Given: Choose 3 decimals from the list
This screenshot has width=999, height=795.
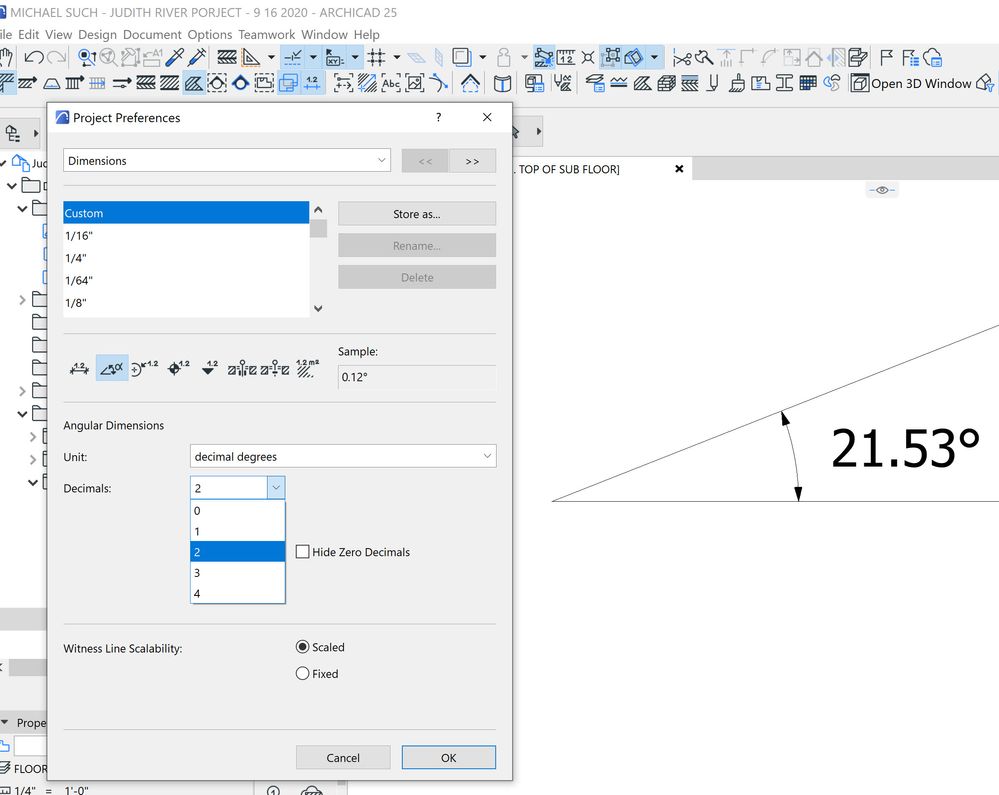Looking at the screenshot, I should click(238, 573).
